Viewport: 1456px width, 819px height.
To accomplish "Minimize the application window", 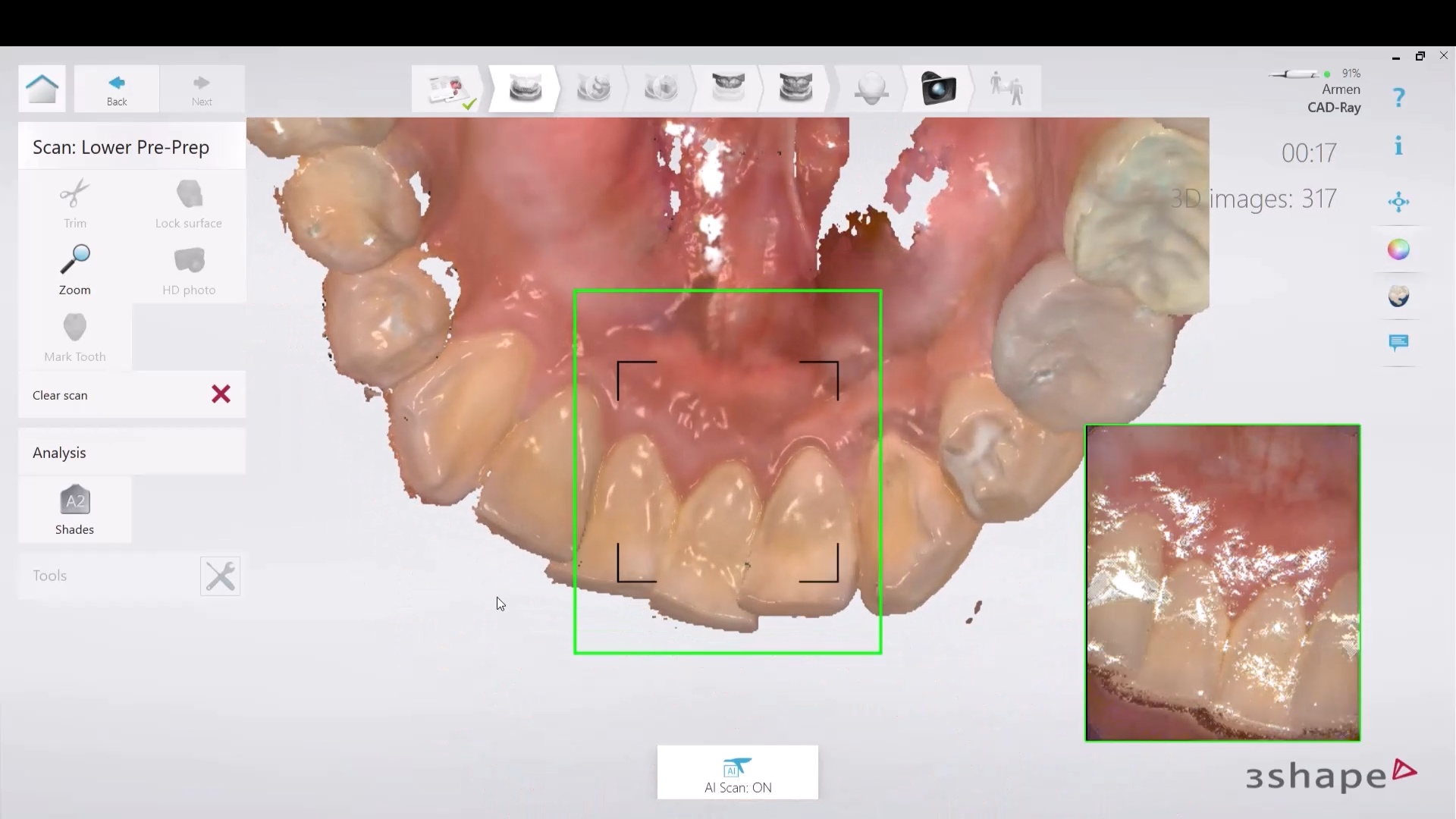I will coord(1396,57).
